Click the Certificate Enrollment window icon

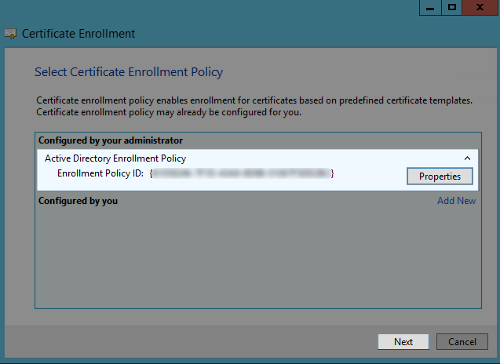(11, 34)
